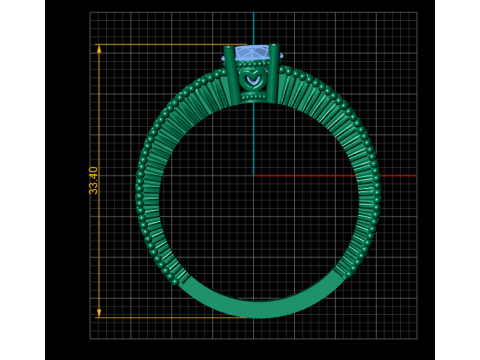Screen dimensions: 480x360
Task: Click the heart motif under the stone
Action: (253, 80)
